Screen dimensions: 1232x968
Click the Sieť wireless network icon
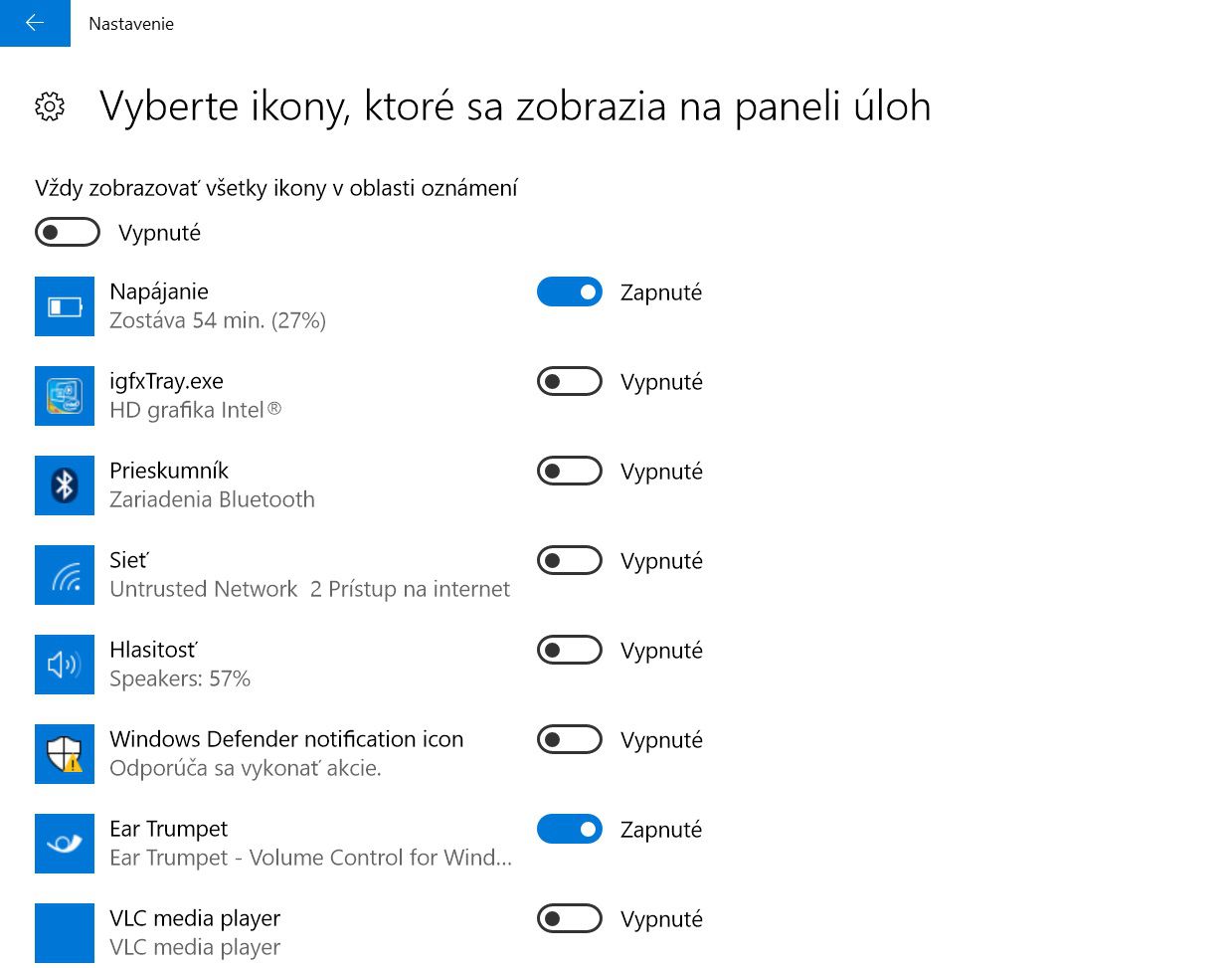[x=65, y=575]
